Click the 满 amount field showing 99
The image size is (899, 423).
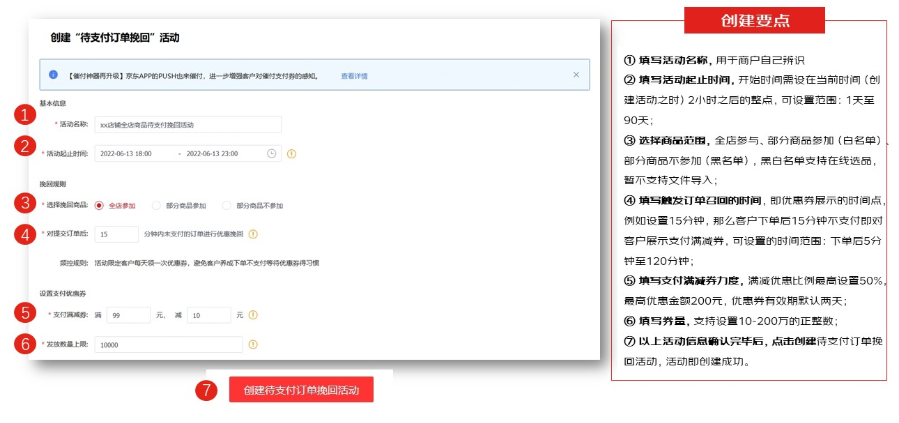[x=127, y=315]
